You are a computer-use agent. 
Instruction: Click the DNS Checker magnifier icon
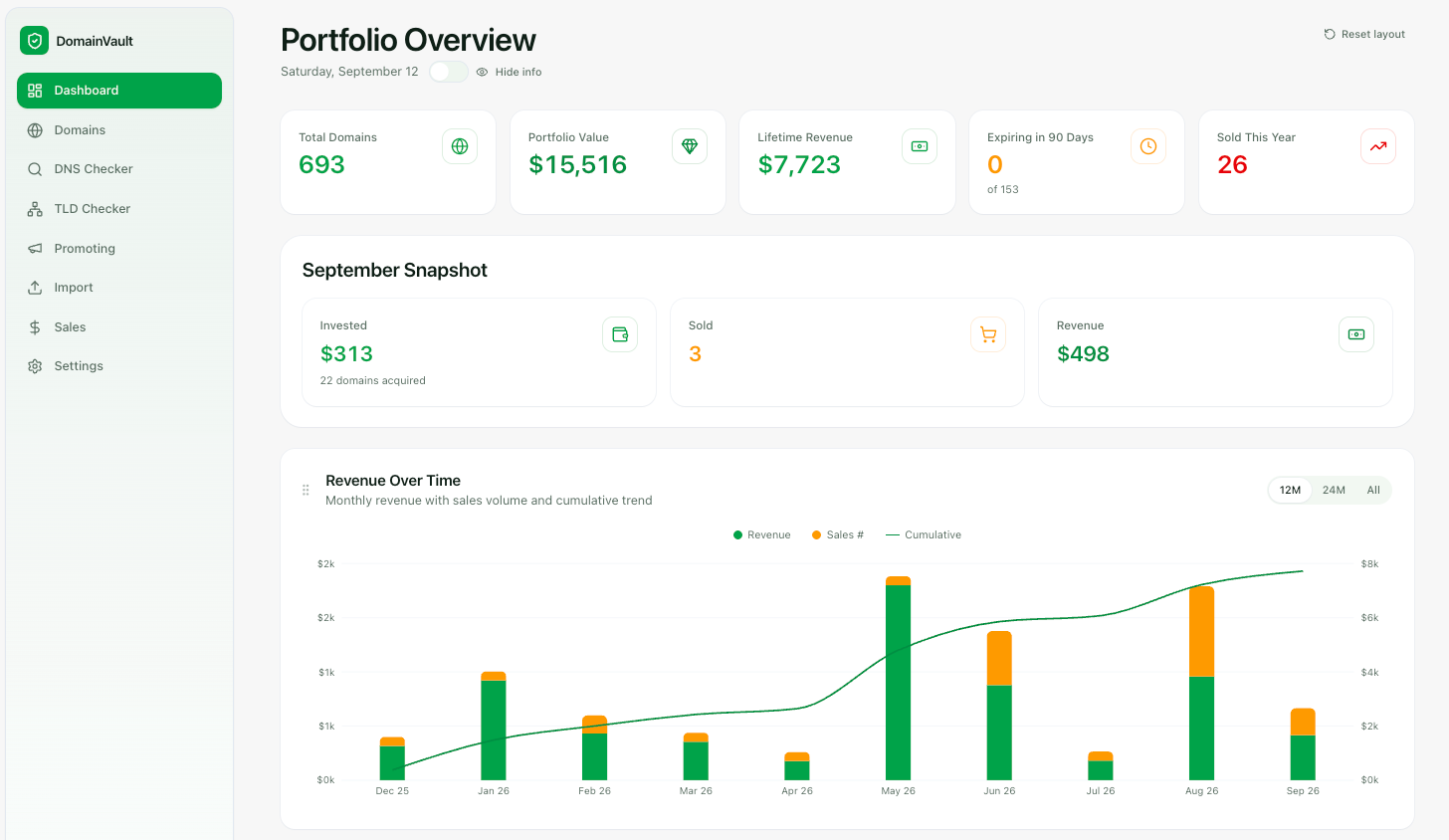[x=35, y=169]
